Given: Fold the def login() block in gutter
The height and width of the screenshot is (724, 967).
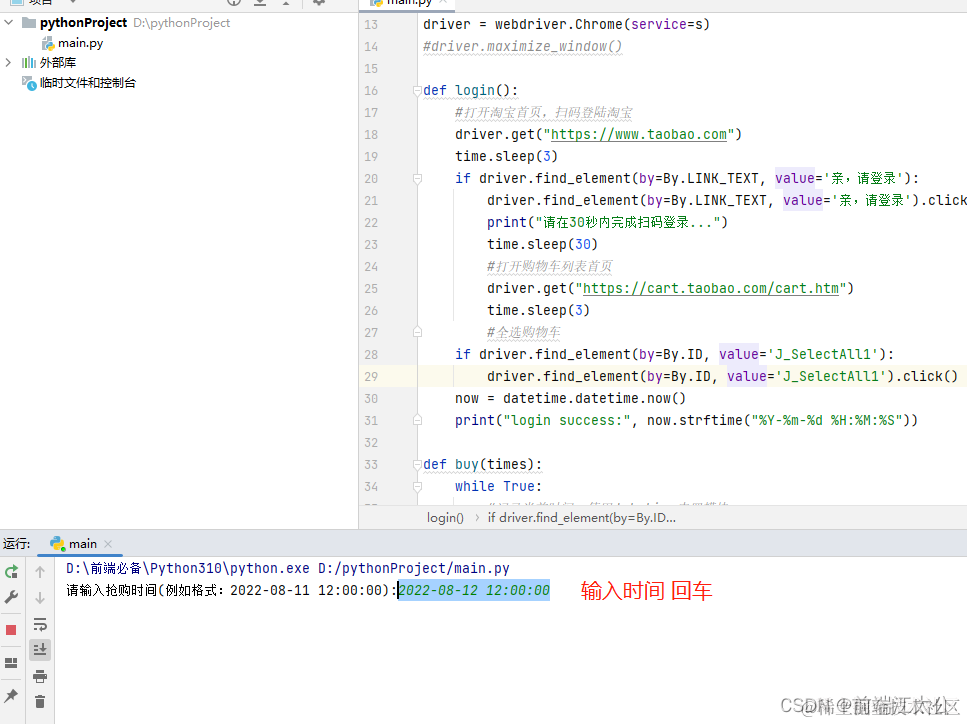Looking at the screenshot, I should 417,91.
